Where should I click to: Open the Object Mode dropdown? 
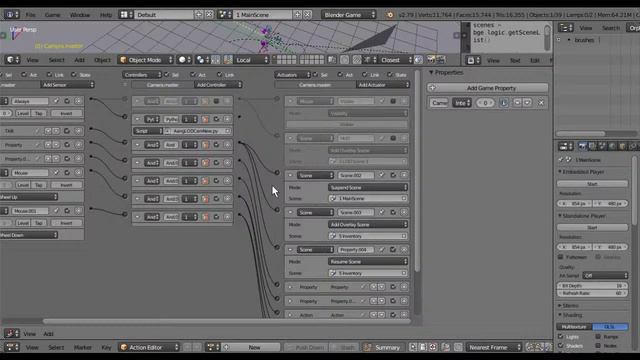coord(146,60)
